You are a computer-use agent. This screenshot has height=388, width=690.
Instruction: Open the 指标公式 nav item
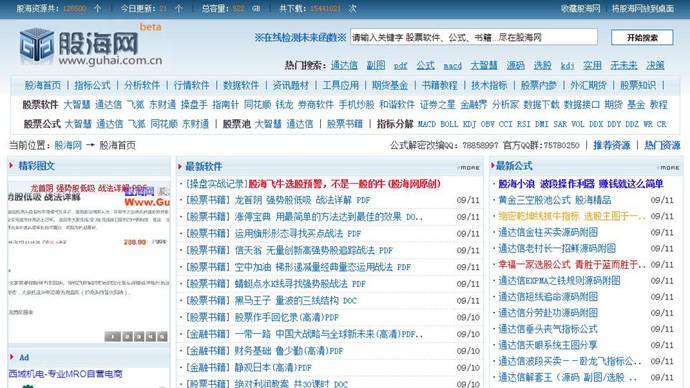[92, 85]
